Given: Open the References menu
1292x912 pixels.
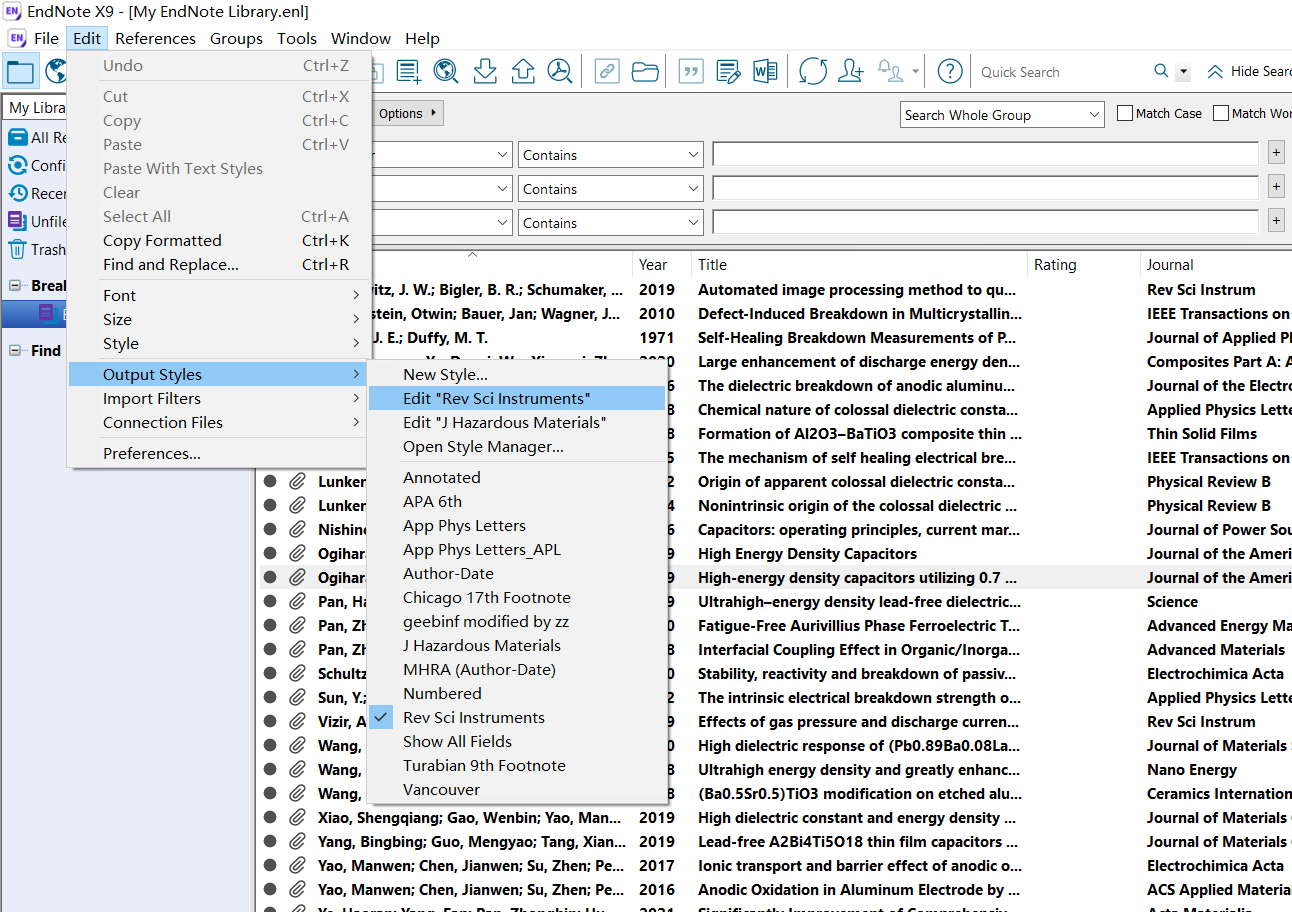Looking at the screenshot, I should 155,38.
